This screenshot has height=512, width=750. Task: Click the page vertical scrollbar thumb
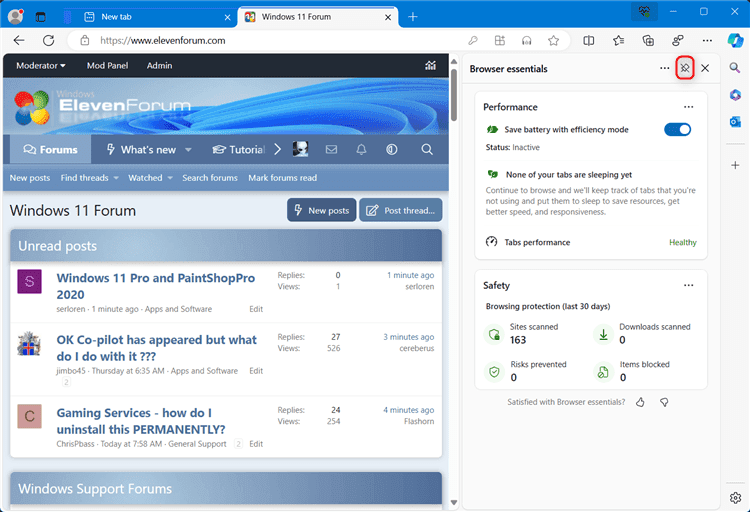point(454,95)
